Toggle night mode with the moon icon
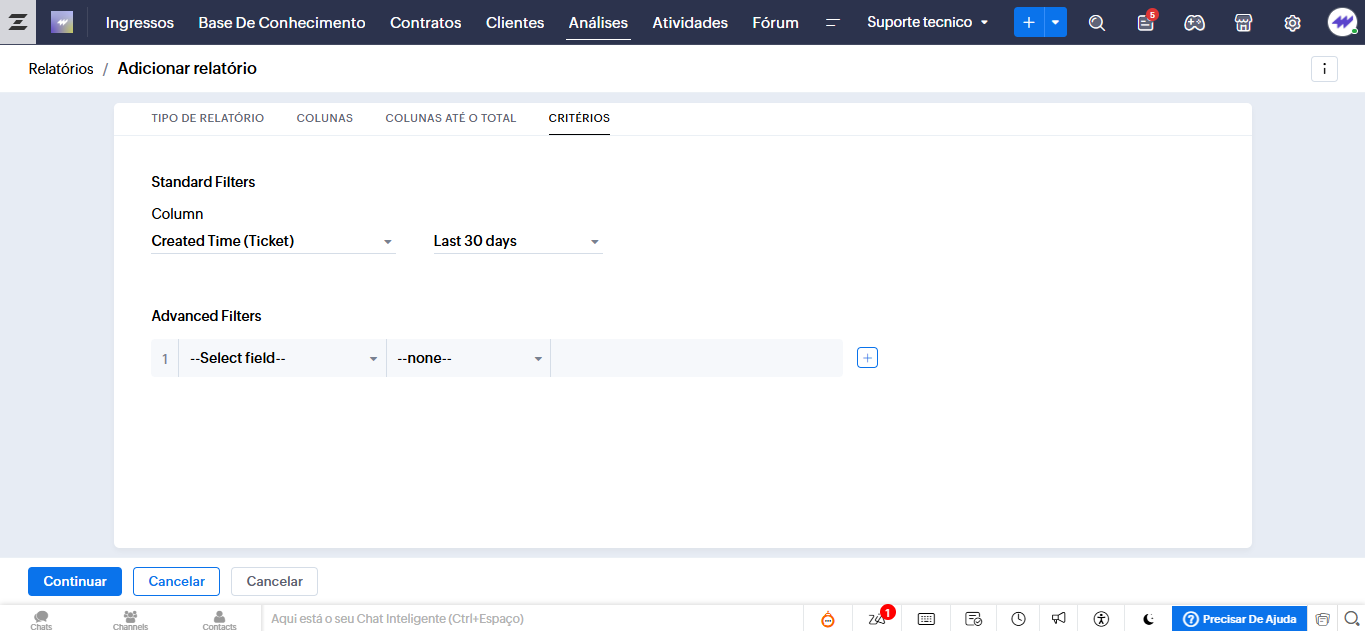The height and width of the screenshot is (631, 1365). point(1149,619)
